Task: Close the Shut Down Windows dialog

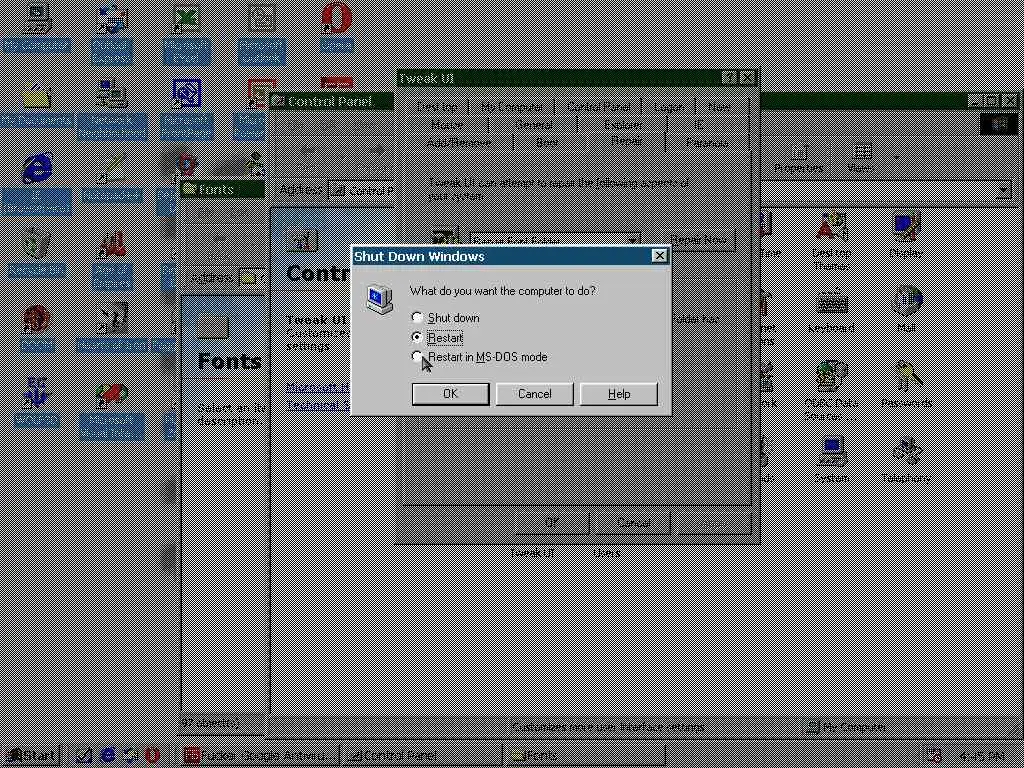Action: (660, 256)
